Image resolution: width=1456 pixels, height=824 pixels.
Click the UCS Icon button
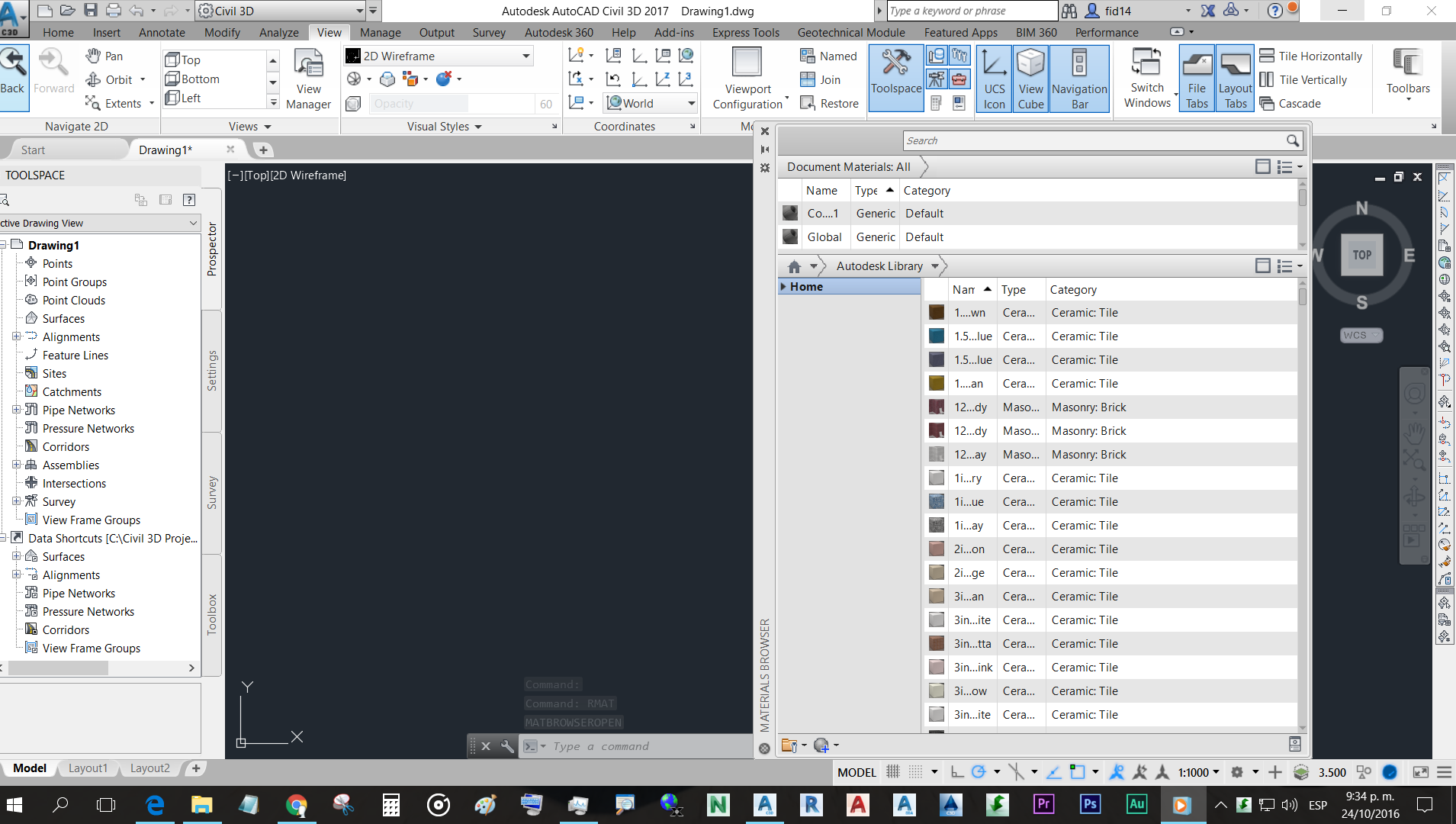pos(994,78)
